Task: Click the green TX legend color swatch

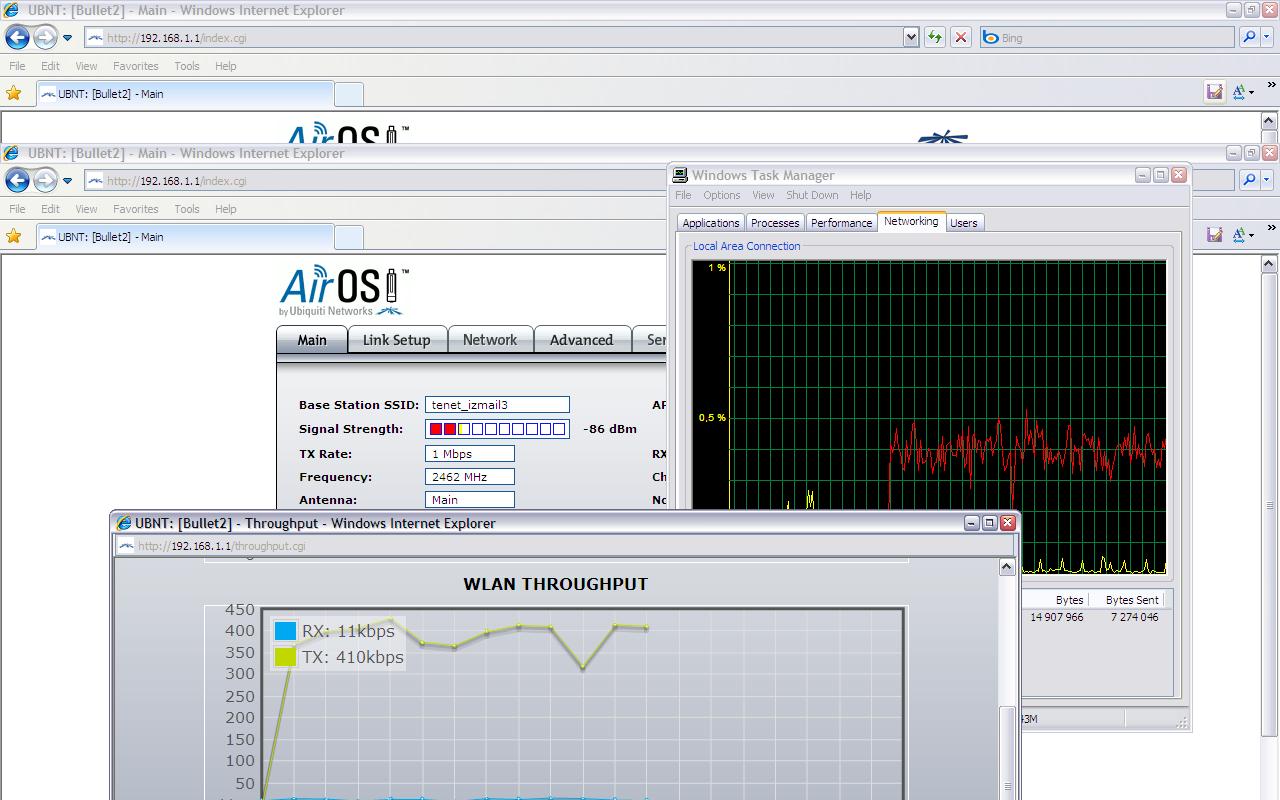Action: click(286, 657)
